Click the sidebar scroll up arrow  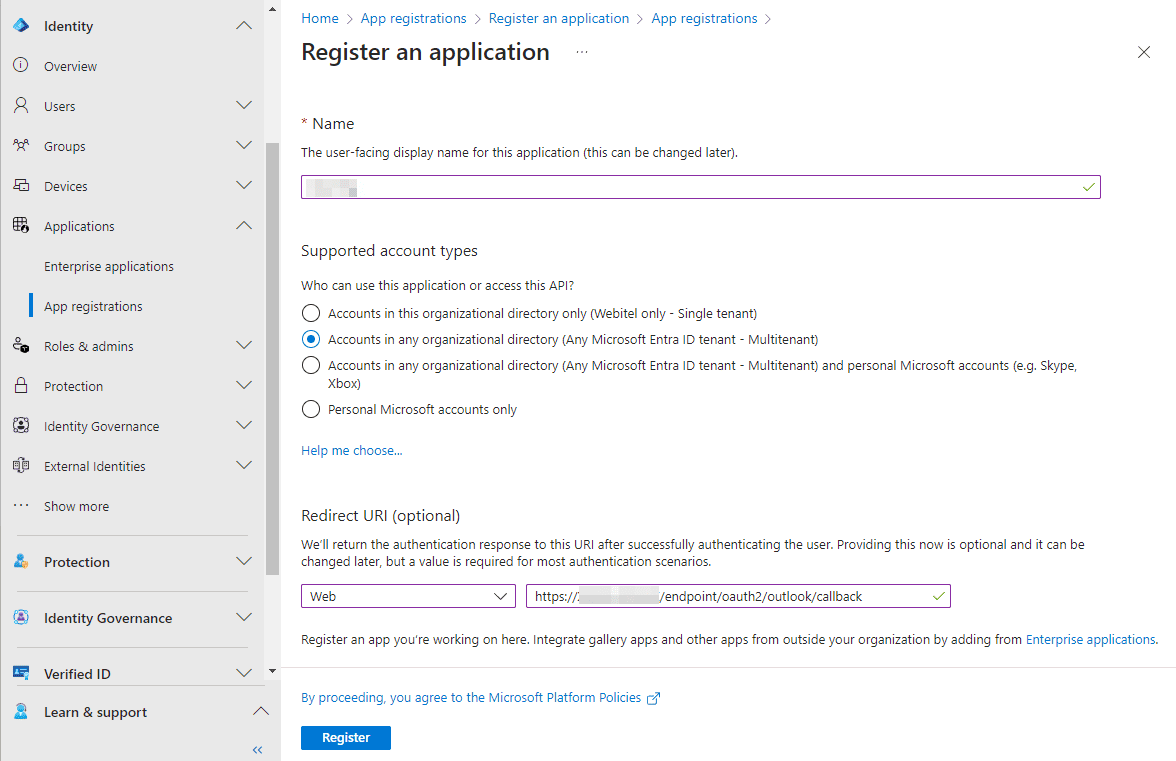[272, 9]
